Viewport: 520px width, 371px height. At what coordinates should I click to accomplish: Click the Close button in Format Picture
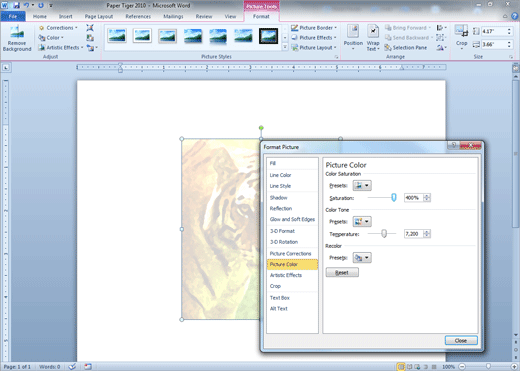click(x=461, y=340)
